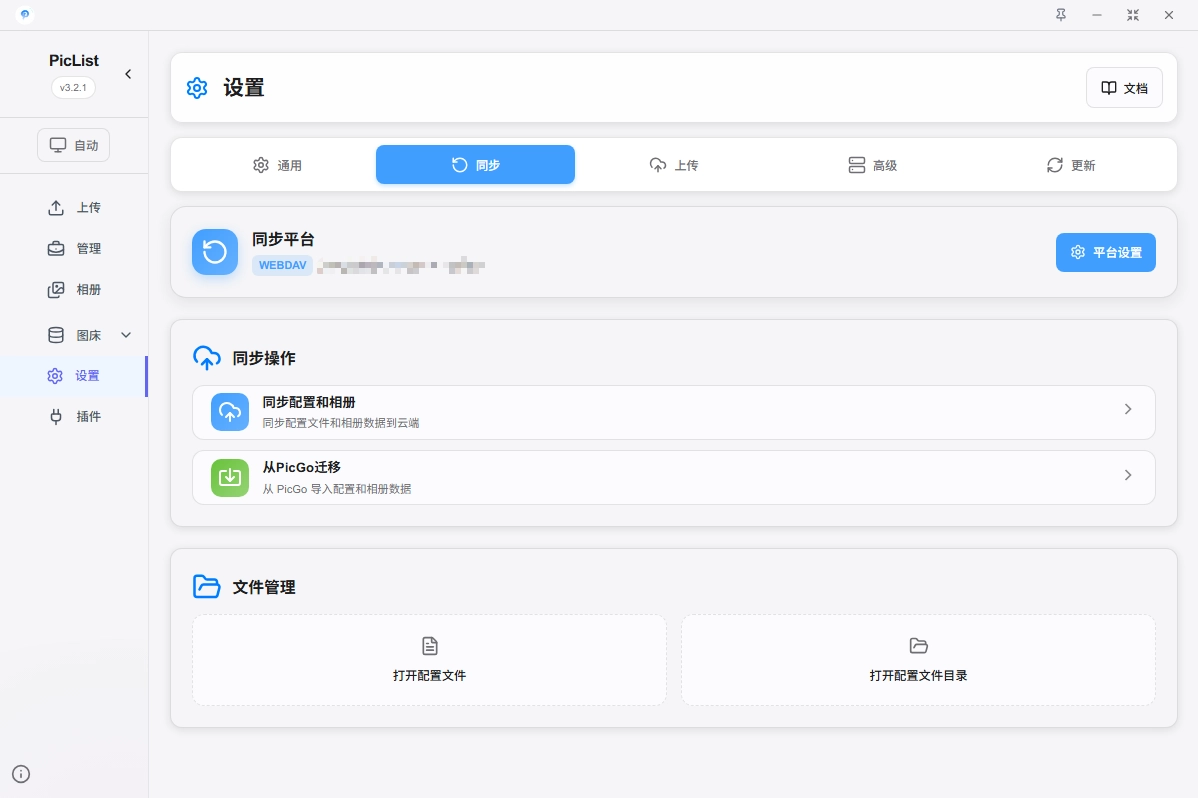Open 从PicGo迁移 row arrow
Screen dimensions: 1198x798
[x=1127, y=476]
